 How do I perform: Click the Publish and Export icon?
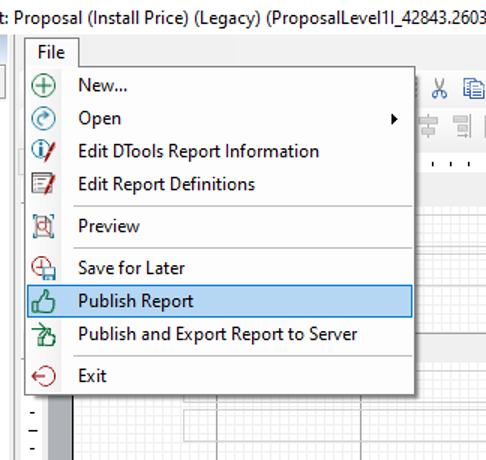43,334
